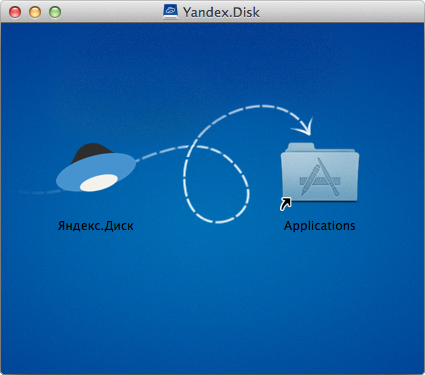
Task: Click the white arrowhead above Applications folder
Action: click(304, 127)
